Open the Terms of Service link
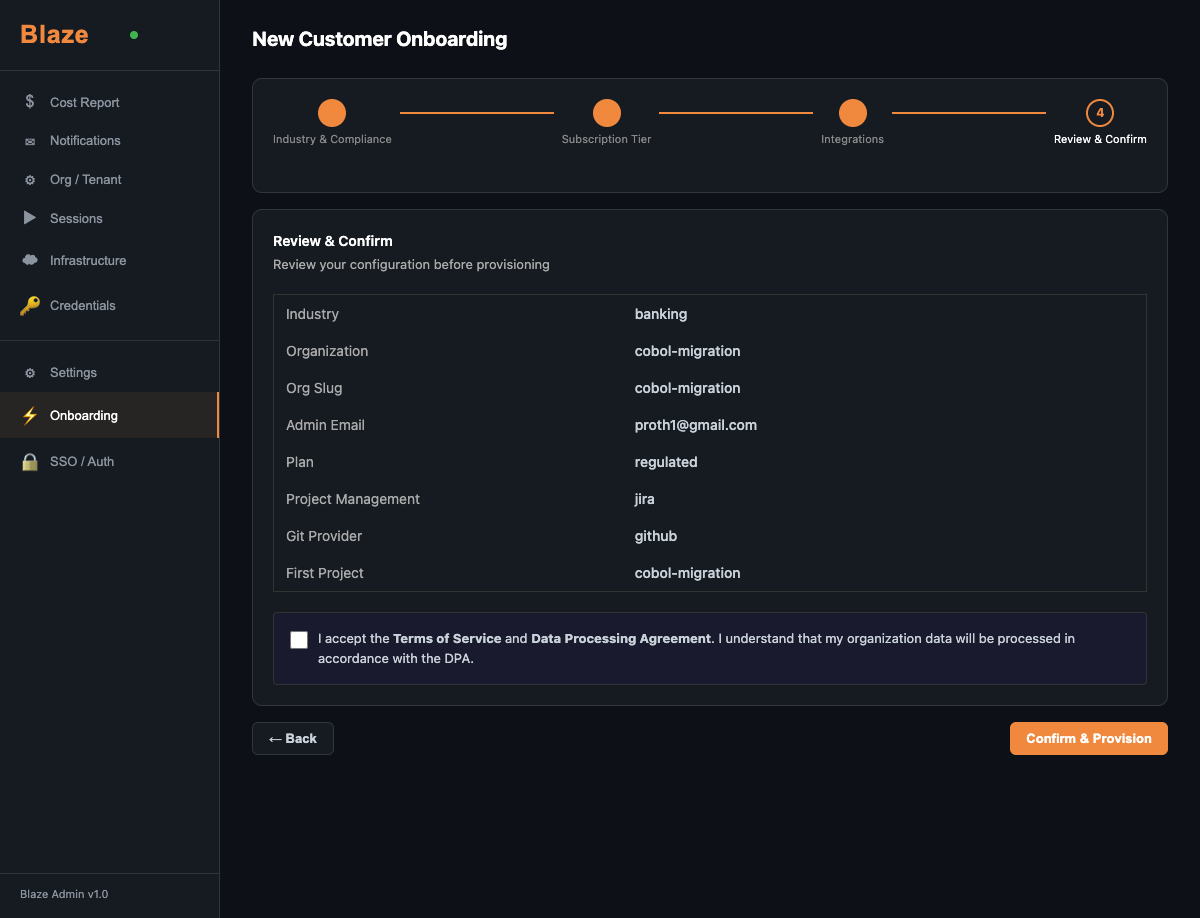The width and height of the screenshot is (1200, 918). (x=447, y=638)
